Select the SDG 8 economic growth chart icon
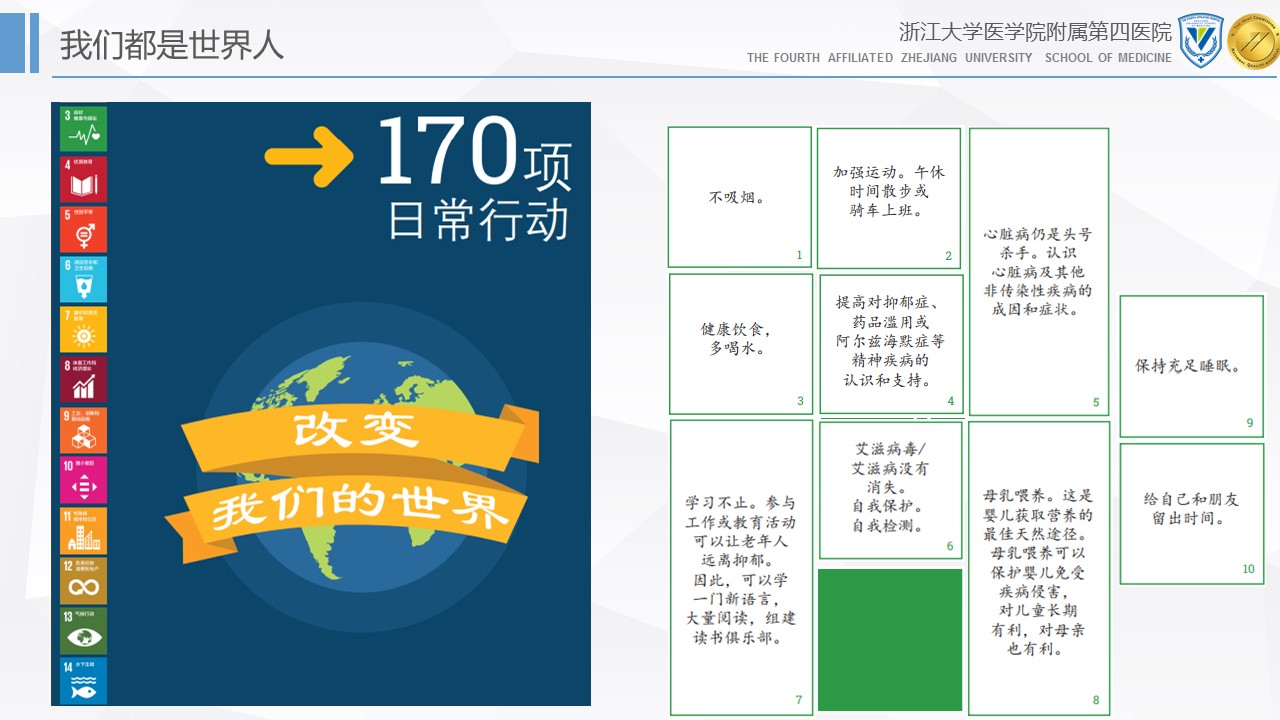 coord(84,379)
